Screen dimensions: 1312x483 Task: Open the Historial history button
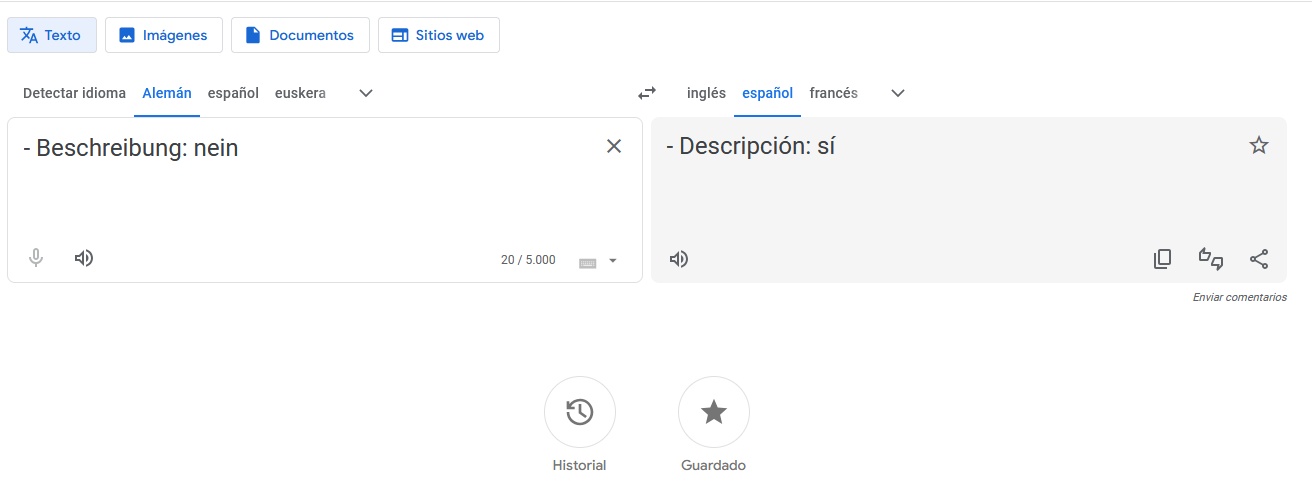point(580,412)
